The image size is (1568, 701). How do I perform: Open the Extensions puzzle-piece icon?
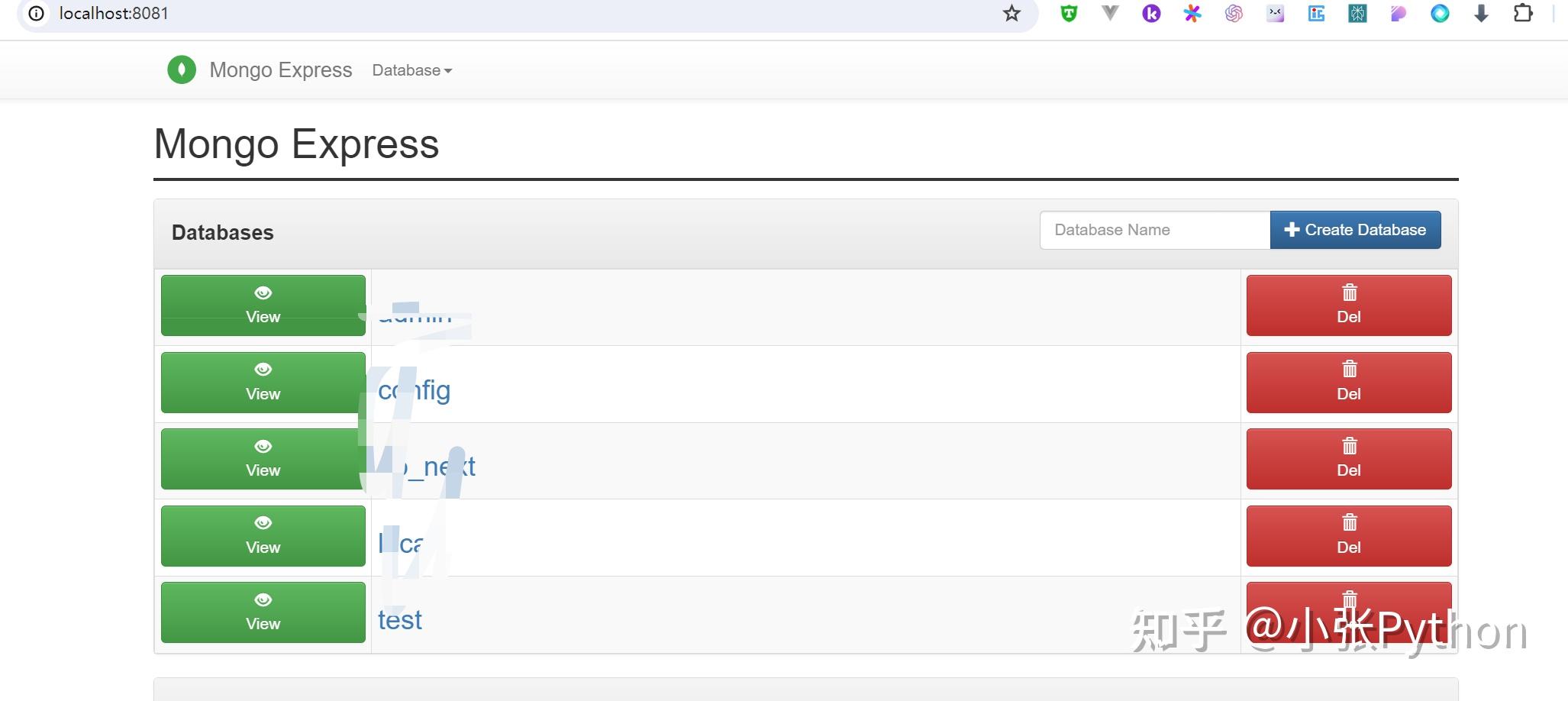(x=1524, y=13)
